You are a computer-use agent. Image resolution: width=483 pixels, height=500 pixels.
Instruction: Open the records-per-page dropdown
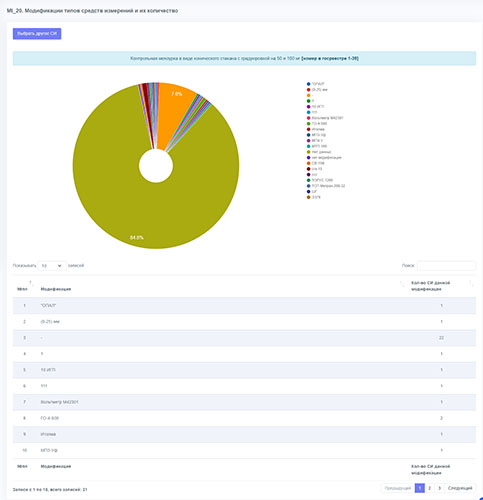click(x=52, y=266)
